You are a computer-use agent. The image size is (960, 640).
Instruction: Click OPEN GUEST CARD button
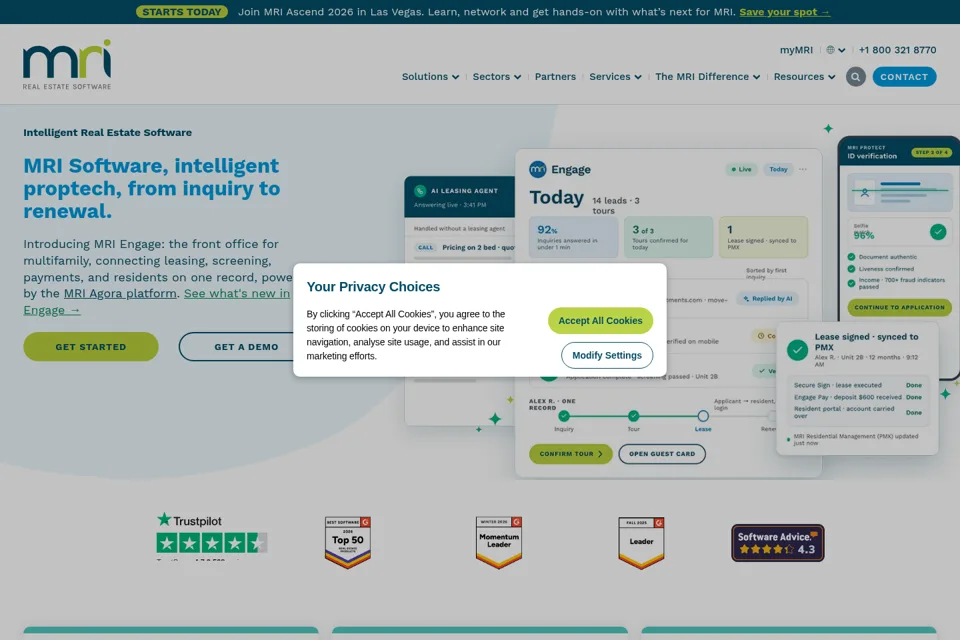pos(662,454)
